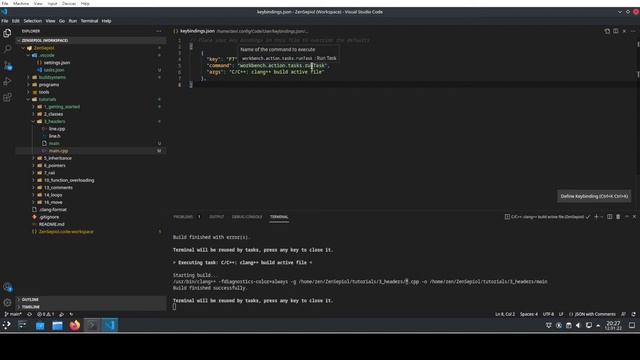Collapse the 3_headers folder
This screenshot has height=360, width=640.
point(91,121)
